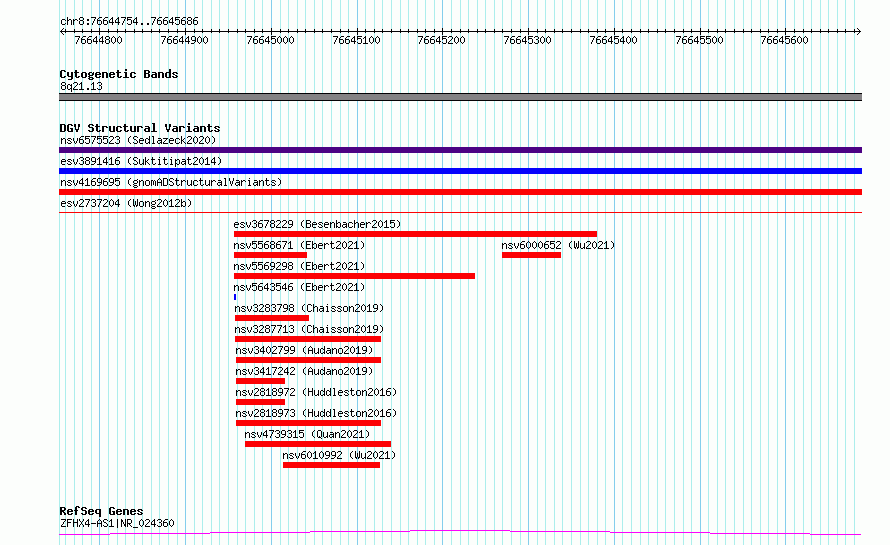Screen dimensions: 890x545
Task: Select the nsv3417242 (Audano2019) label
Action: [304, 371]
